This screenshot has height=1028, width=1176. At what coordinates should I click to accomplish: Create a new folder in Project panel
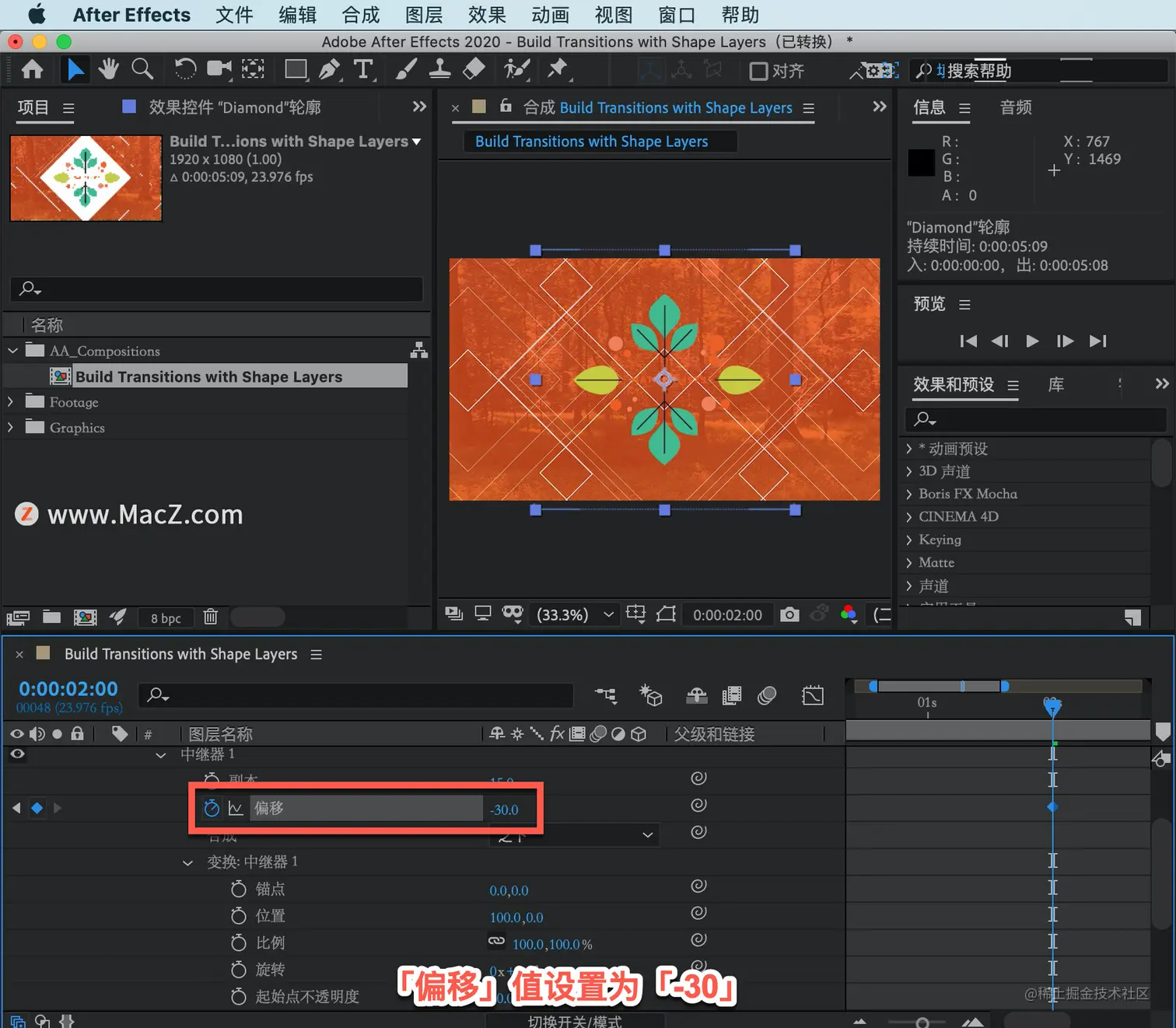pos(51,617)
